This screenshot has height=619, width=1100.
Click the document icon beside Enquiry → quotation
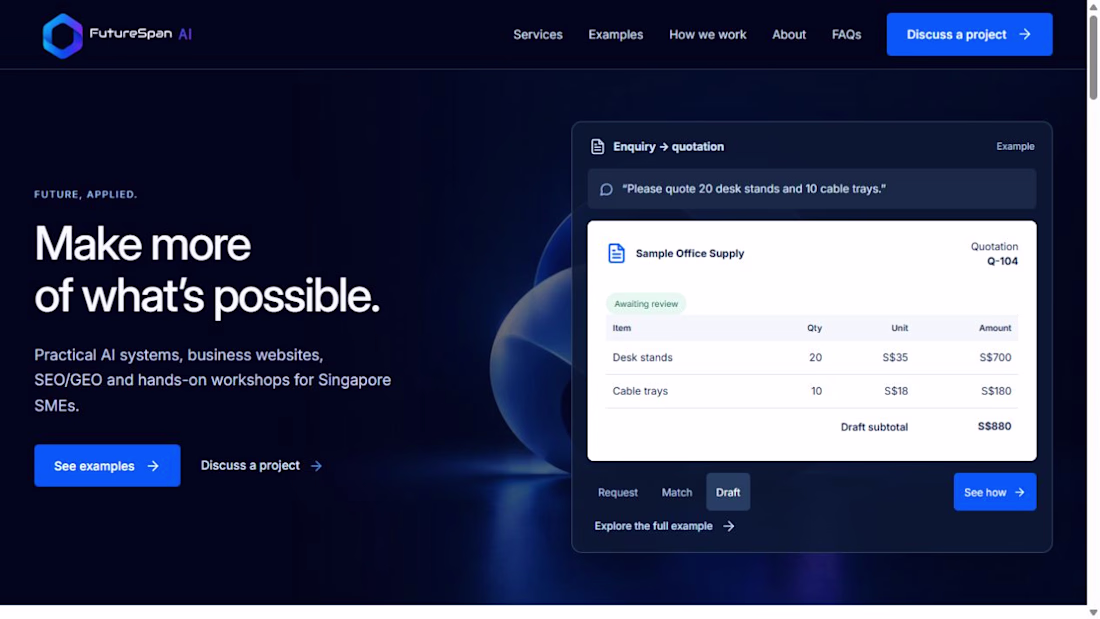pyautogui.click(x=598, y=147)
